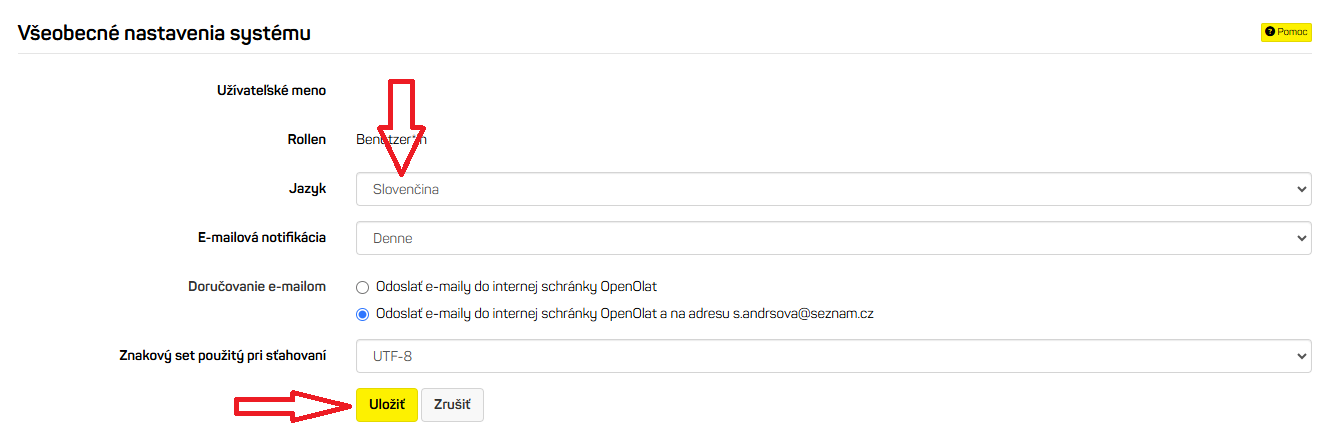Click the Užívateľské meno label
Screen dimensions: 1336x429
272,90
